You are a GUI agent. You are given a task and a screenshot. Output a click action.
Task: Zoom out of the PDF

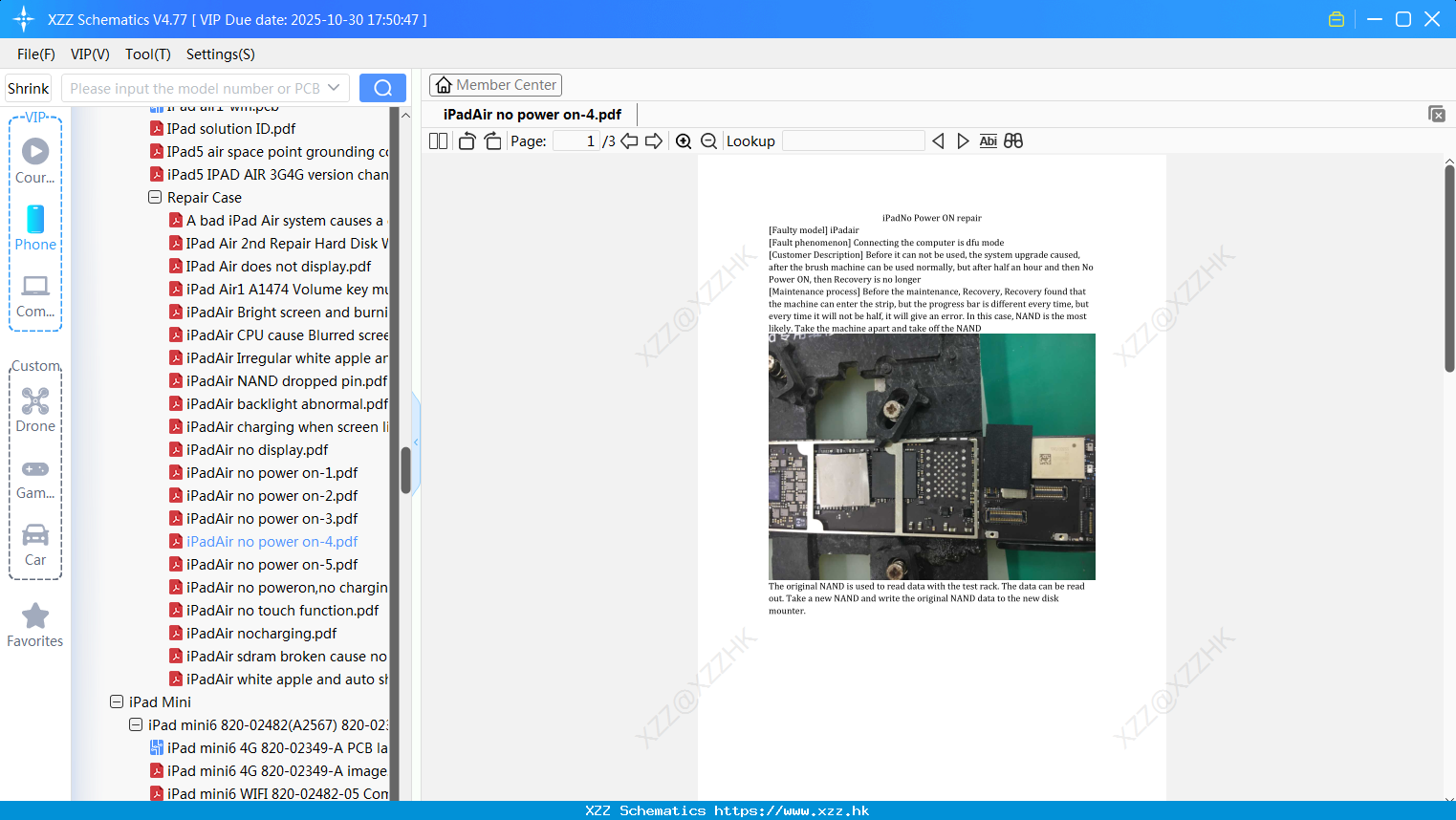coord(709,141)
